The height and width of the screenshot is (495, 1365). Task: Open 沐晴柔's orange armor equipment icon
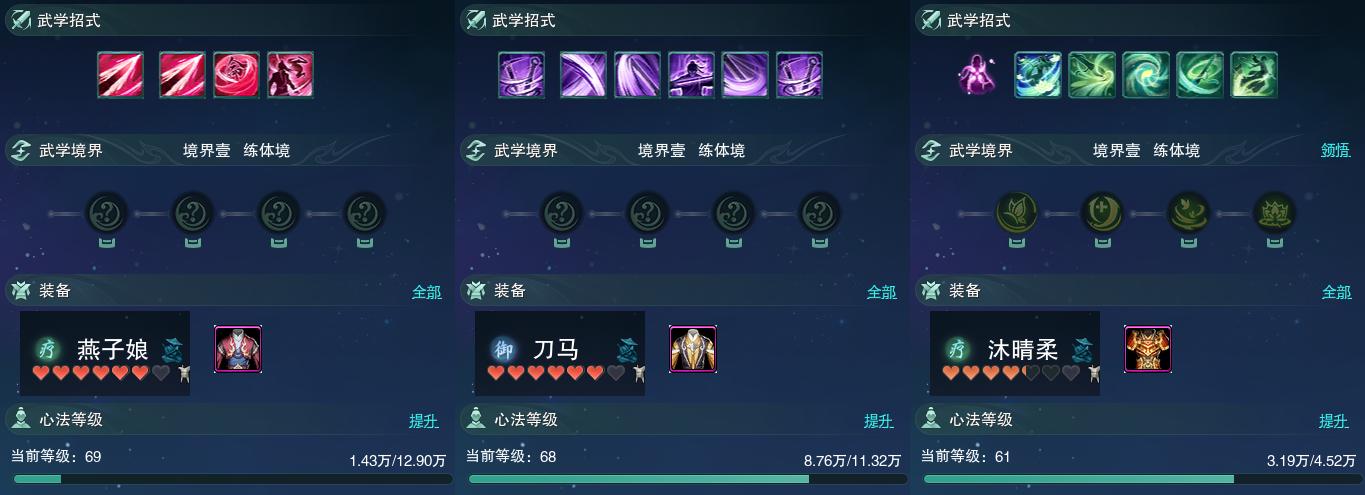pos(1148,349)
